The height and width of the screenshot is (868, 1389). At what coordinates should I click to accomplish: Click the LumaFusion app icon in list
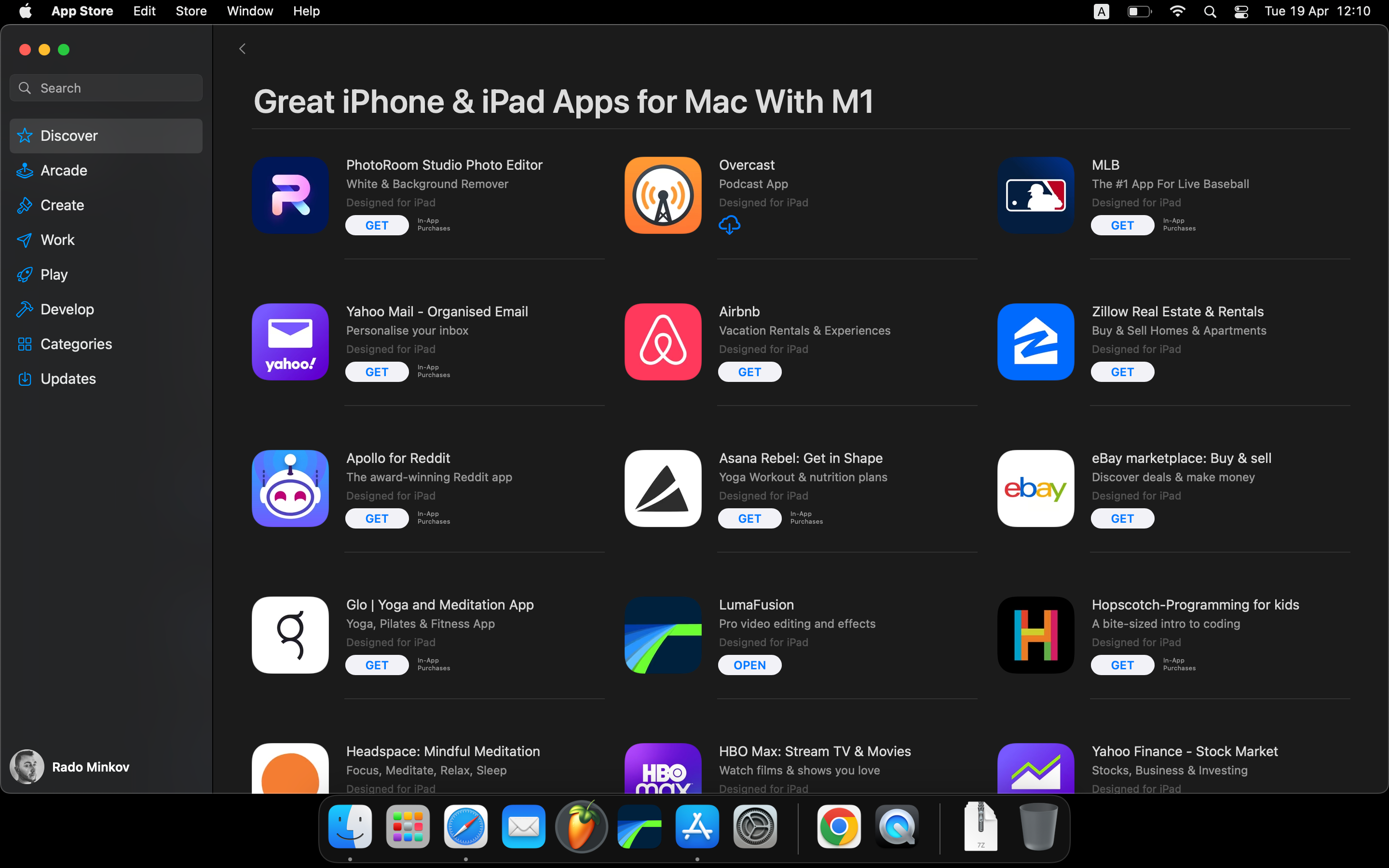(663, 635)
